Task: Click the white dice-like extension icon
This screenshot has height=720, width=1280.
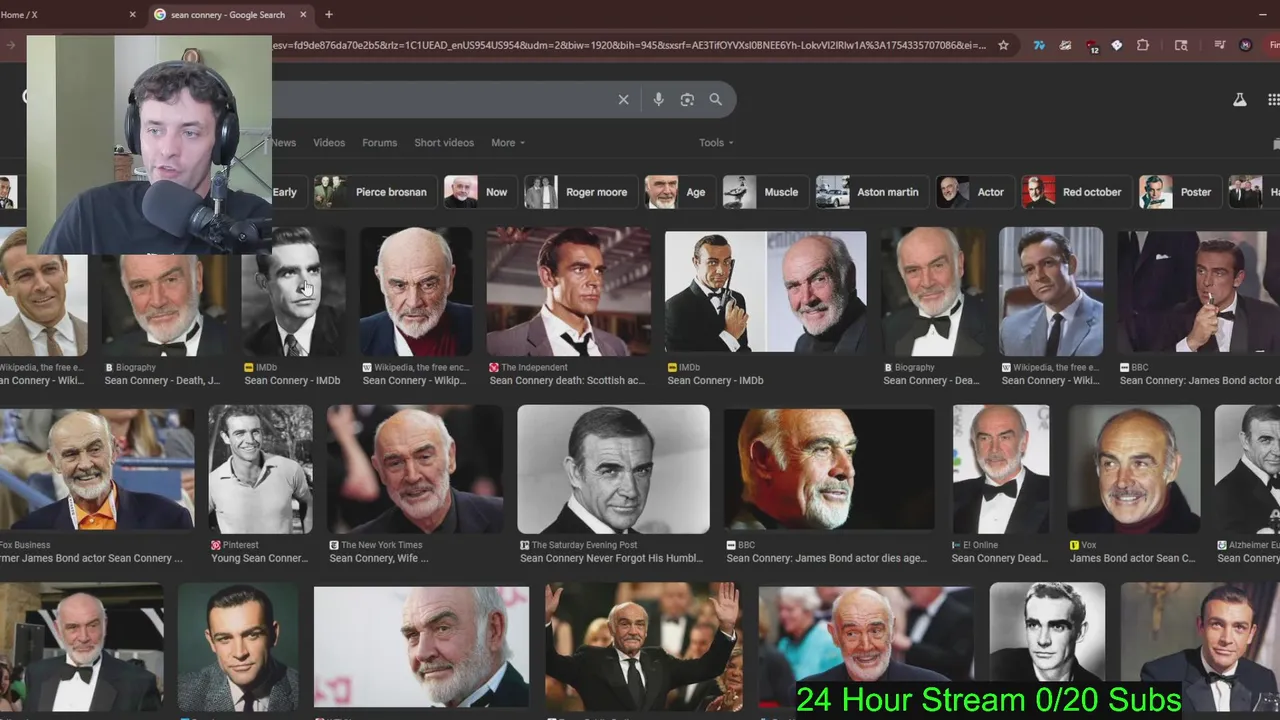Action: tap(1117, 45)
